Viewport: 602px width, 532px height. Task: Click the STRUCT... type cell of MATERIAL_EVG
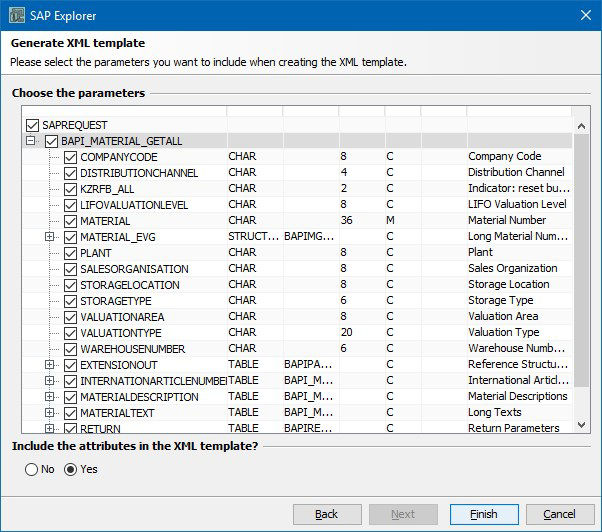[x=253, y=236]
